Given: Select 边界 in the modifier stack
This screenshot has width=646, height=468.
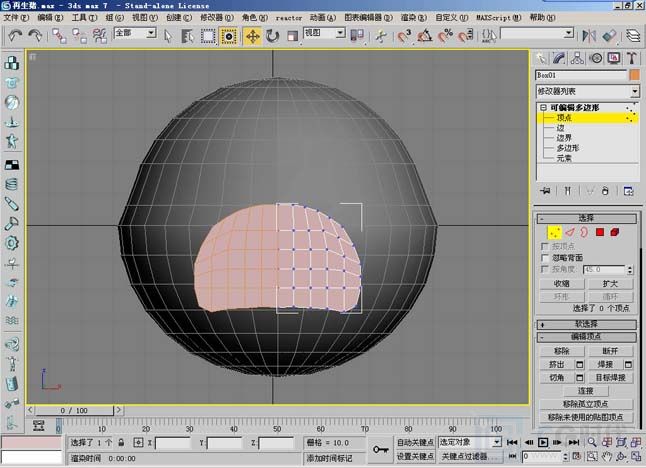Looking at the screenshot, I should coord(564,138).
